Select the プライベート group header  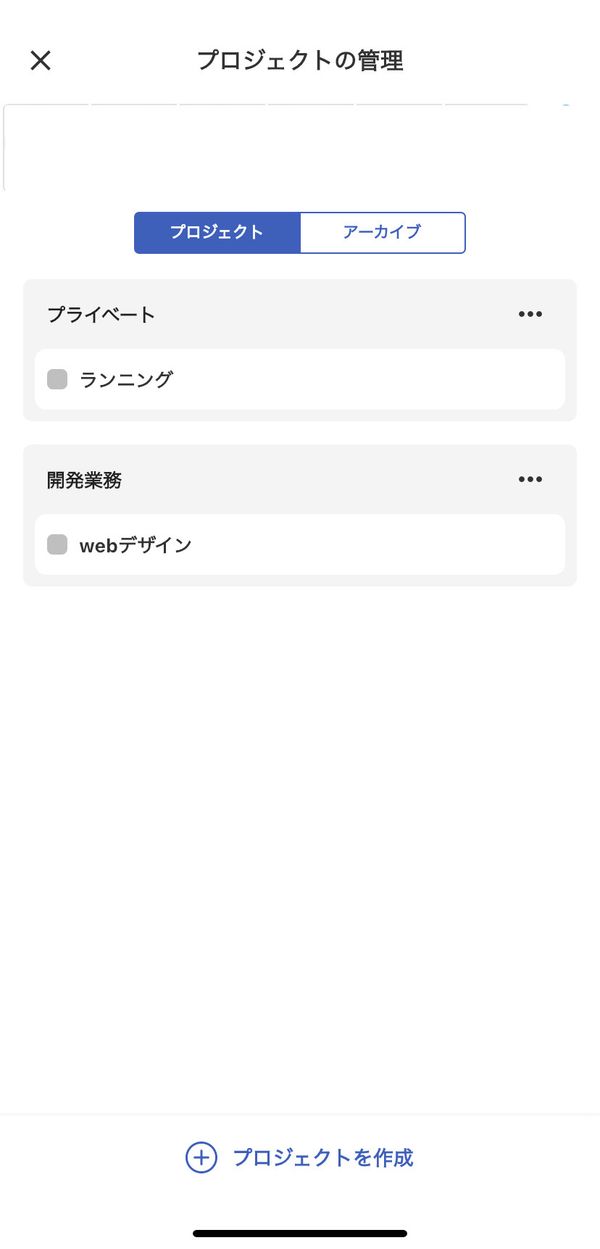(x=101, y=314)
